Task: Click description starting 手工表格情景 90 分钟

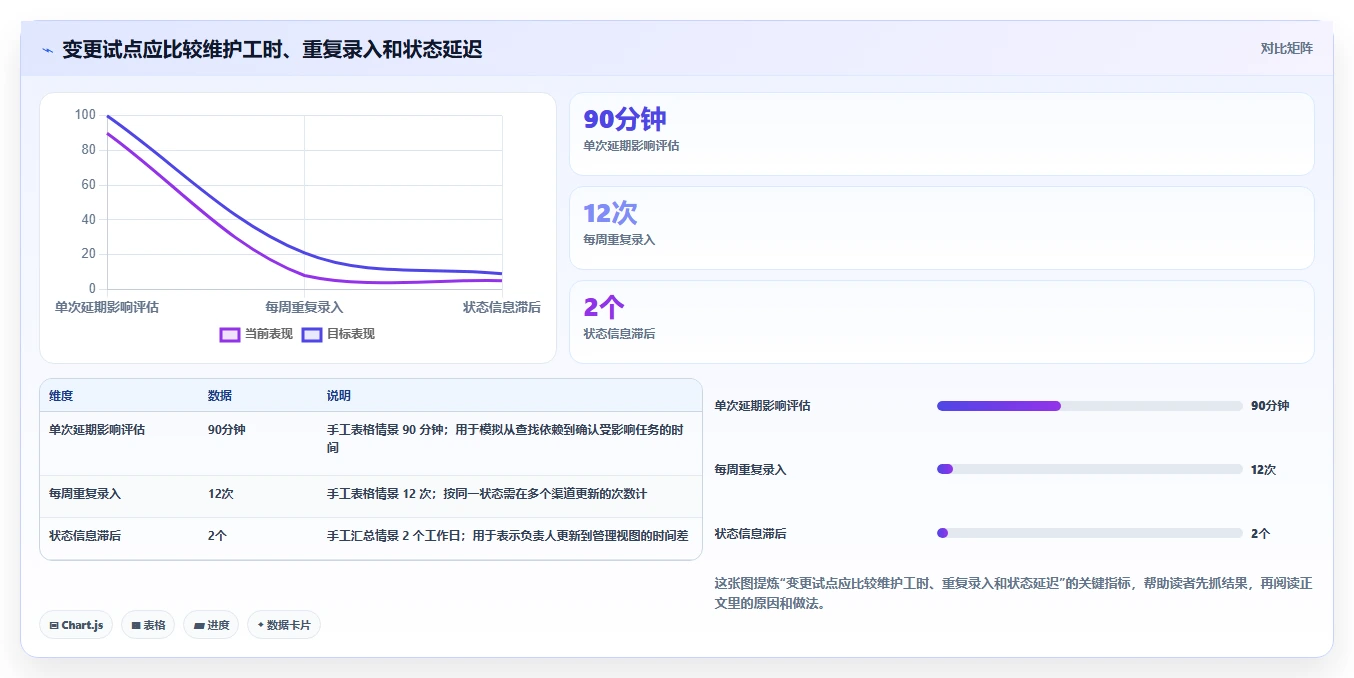Action: pyautogui.click(x=506, y=438)
